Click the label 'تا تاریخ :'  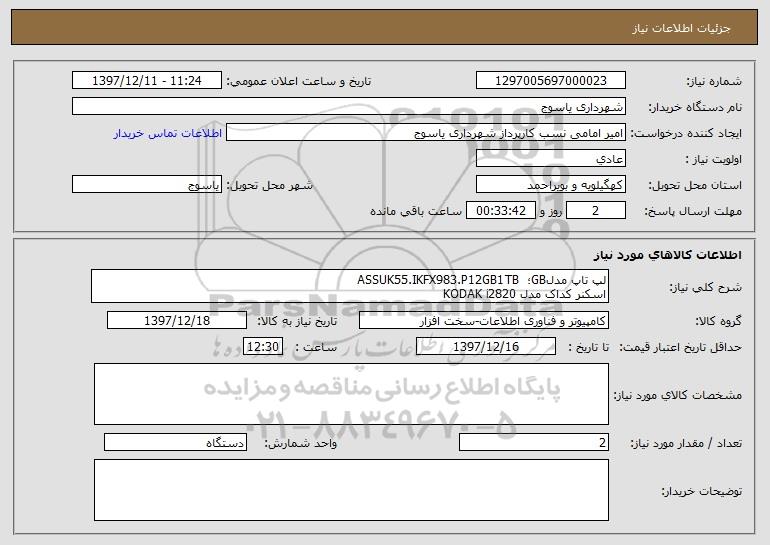click(x=589, y=347)
